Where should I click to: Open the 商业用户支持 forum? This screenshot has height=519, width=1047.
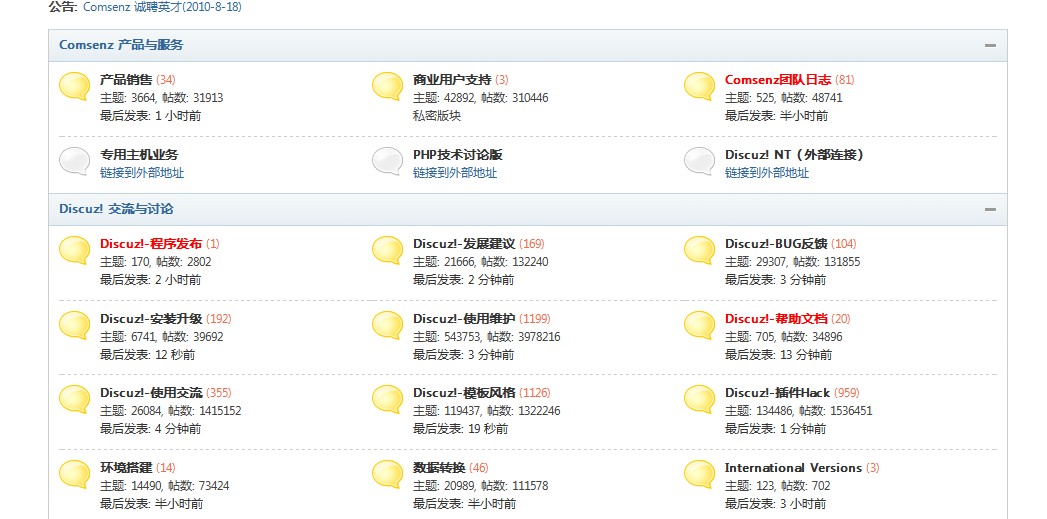click(x=452, y=79)
